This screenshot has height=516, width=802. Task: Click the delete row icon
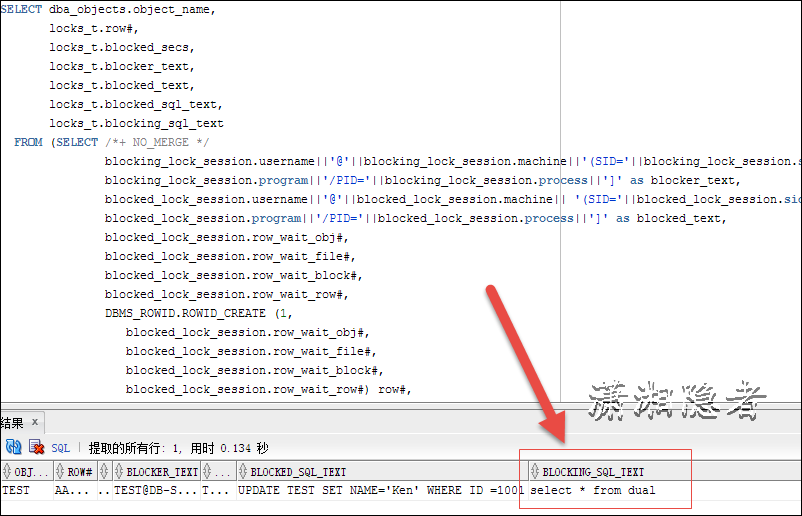(36, 448)
